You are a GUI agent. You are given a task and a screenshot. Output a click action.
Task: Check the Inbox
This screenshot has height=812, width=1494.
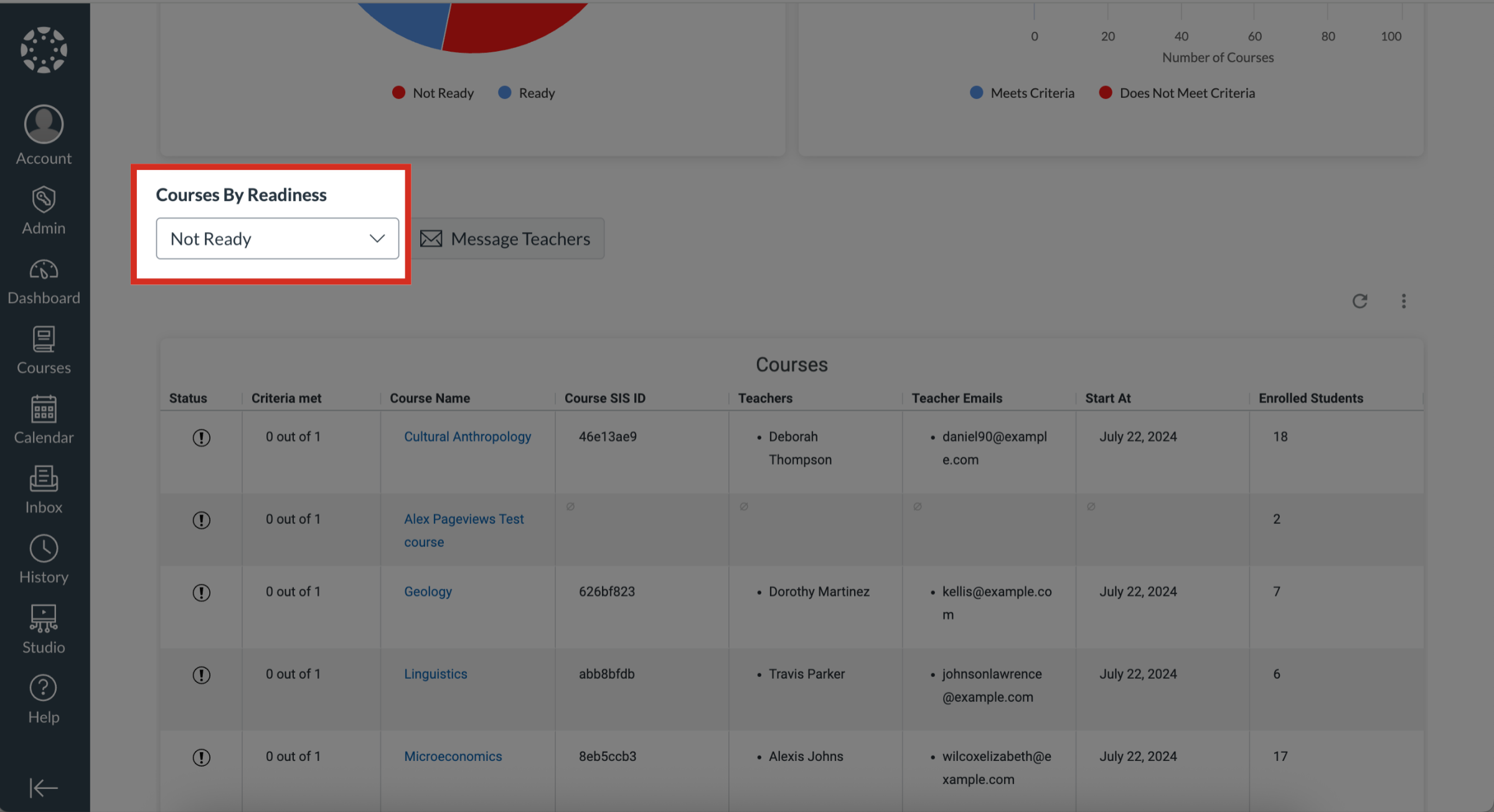click(43, 489)
